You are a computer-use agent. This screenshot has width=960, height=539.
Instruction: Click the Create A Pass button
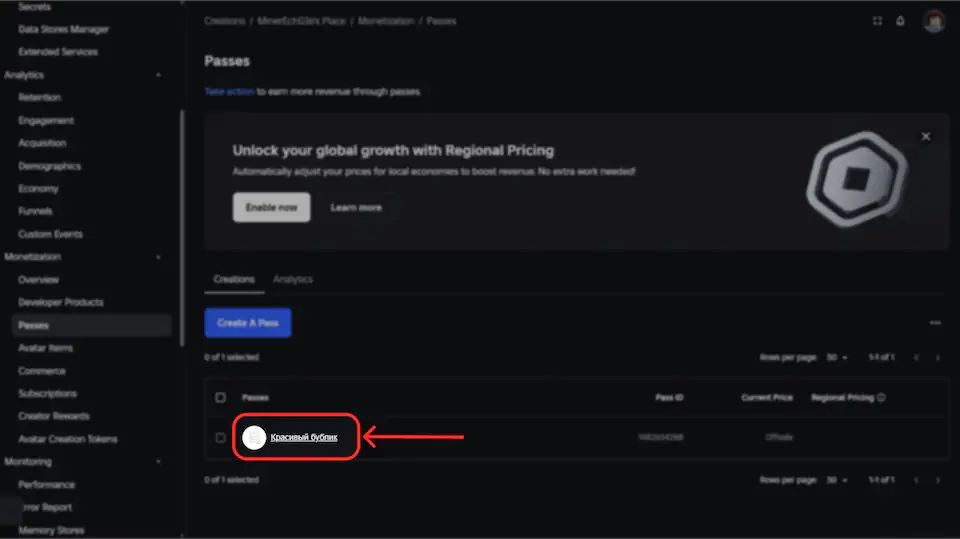[248, 323]
